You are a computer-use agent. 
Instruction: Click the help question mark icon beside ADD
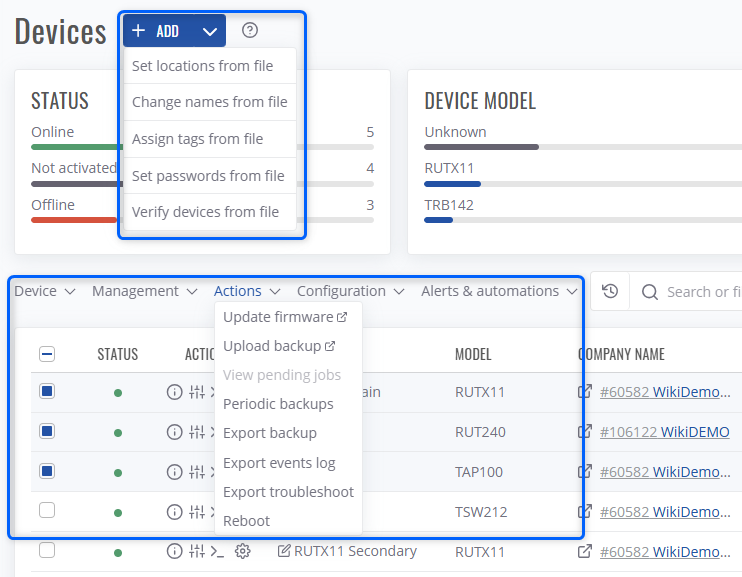[x=249, y=30]
